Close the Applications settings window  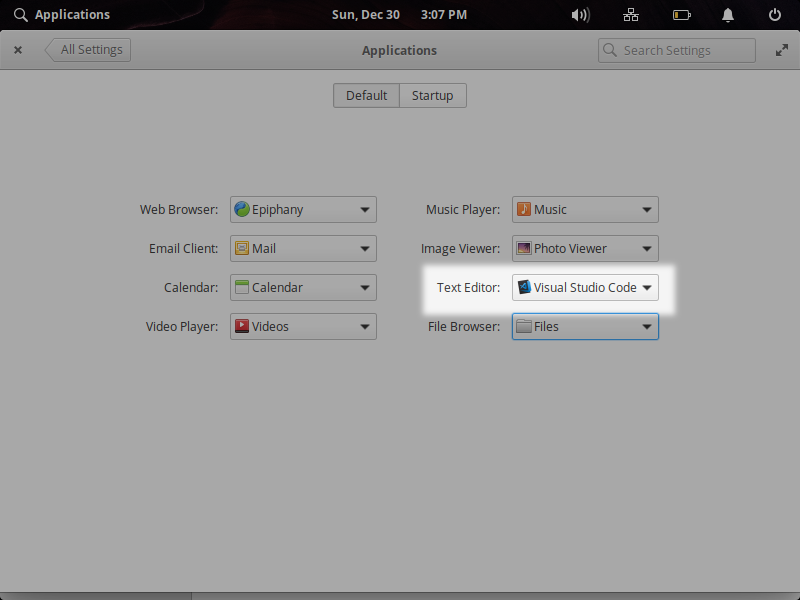click(18, 50)
